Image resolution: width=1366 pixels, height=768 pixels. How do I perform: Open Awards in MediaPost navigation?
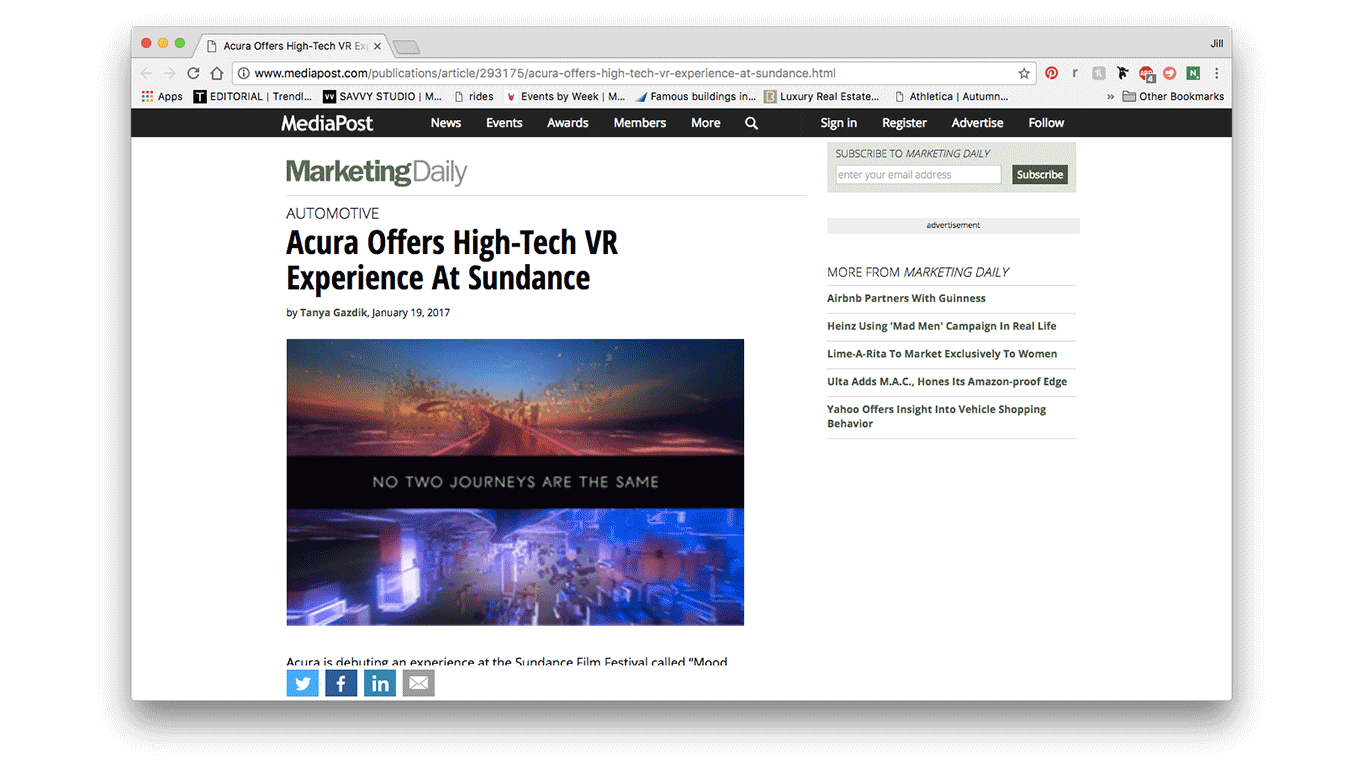(568, 123)
